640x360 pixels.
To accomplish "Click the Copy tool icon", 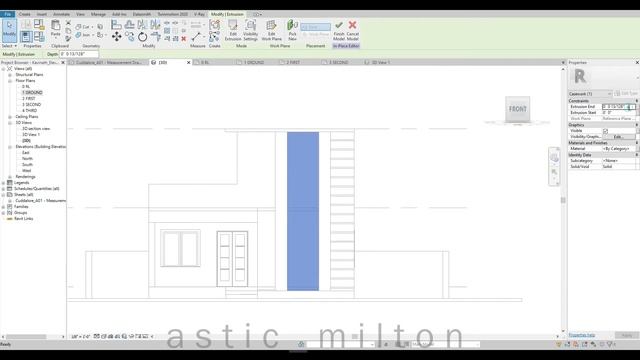I will tap(130, 37).
